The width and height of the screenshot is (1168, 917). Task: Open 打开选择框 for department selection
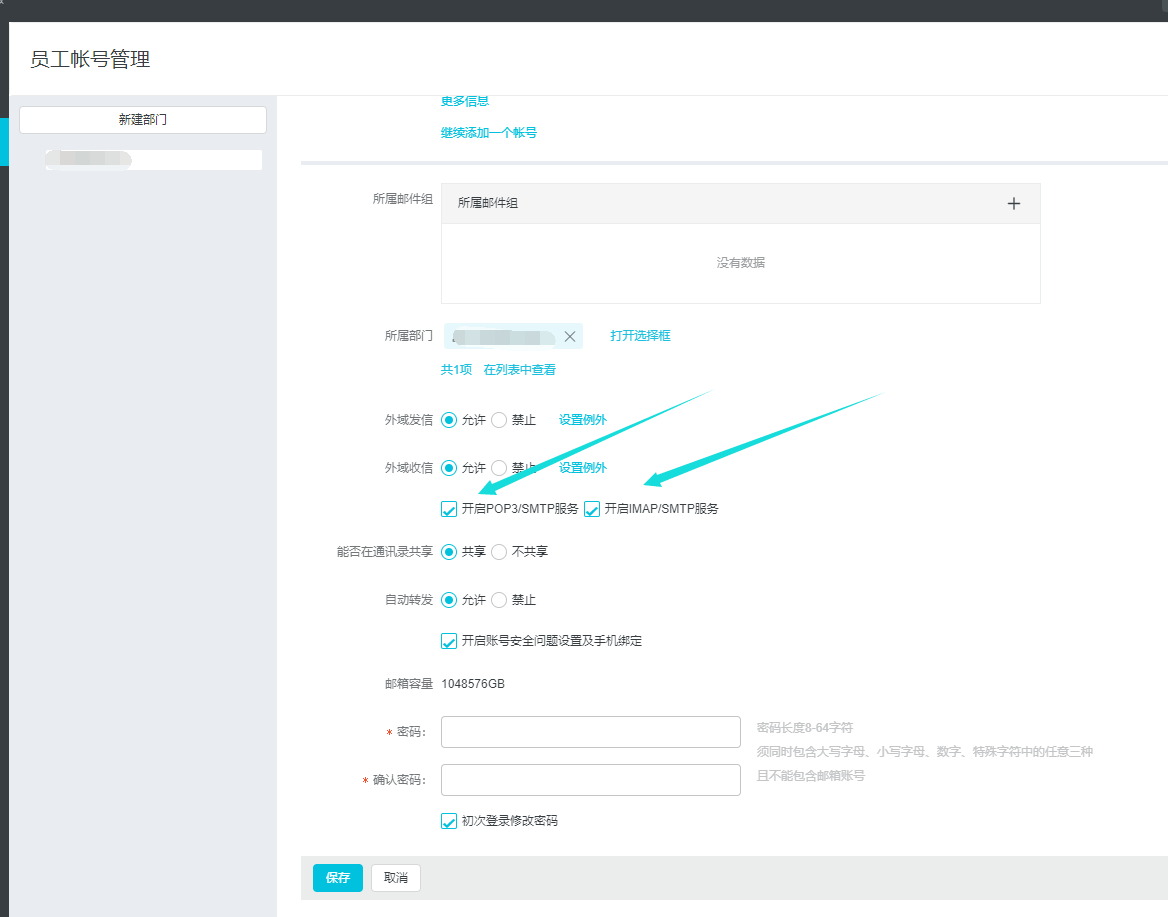point(640,336)
